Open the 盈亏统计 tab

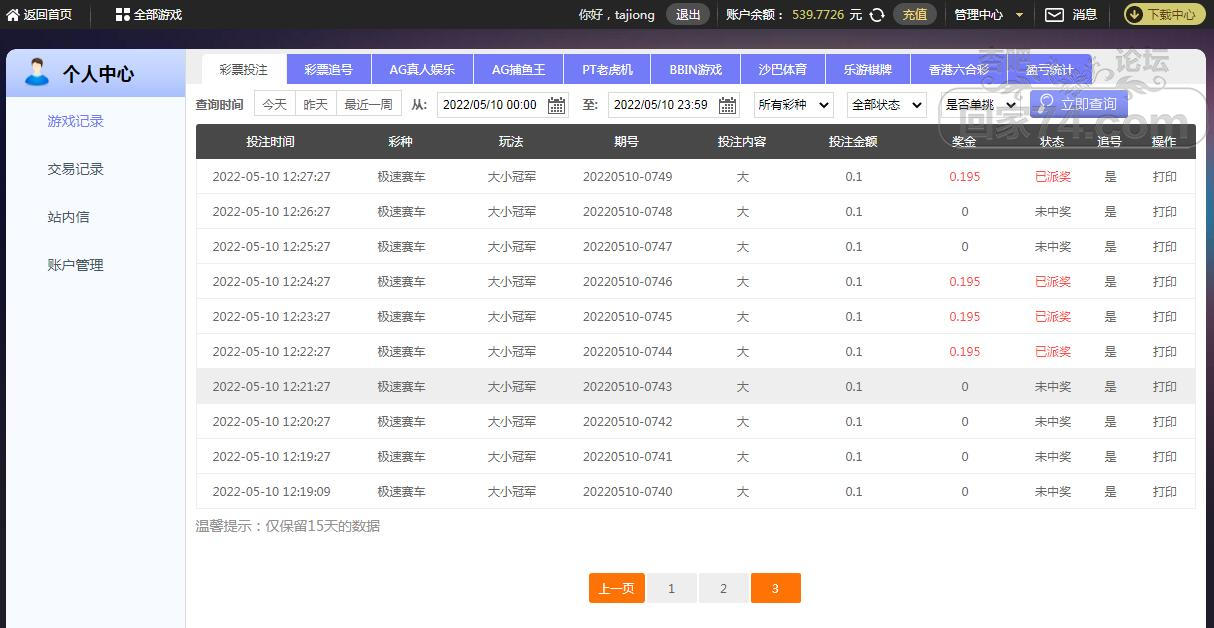pos(1049,69)
